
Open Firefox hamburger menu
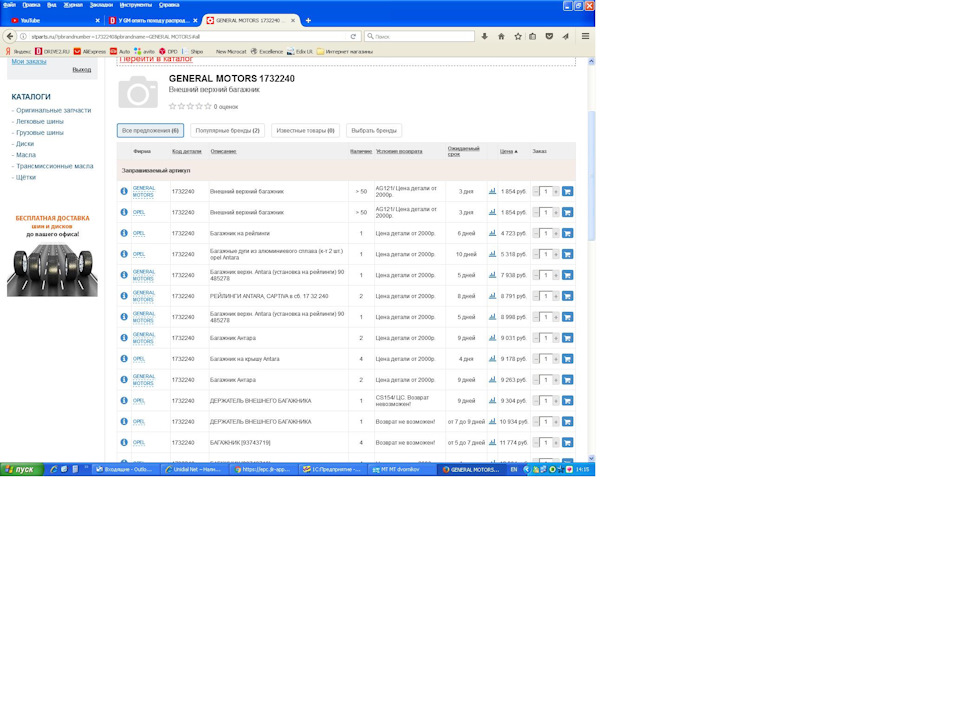click(x=585, y=36)
